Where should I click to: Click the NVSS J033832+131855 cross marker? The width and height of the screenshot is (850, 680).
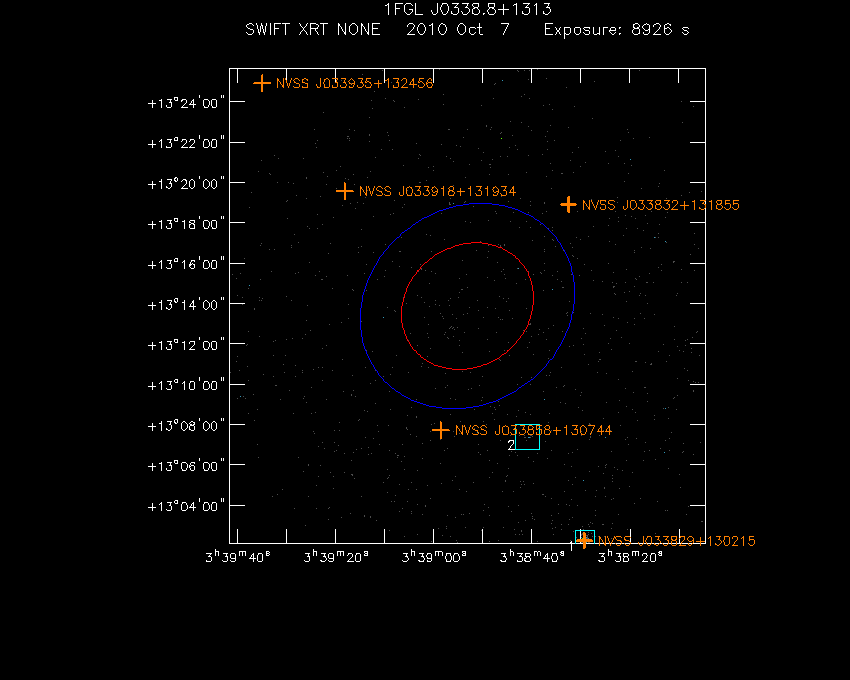(x=568, y=205)
